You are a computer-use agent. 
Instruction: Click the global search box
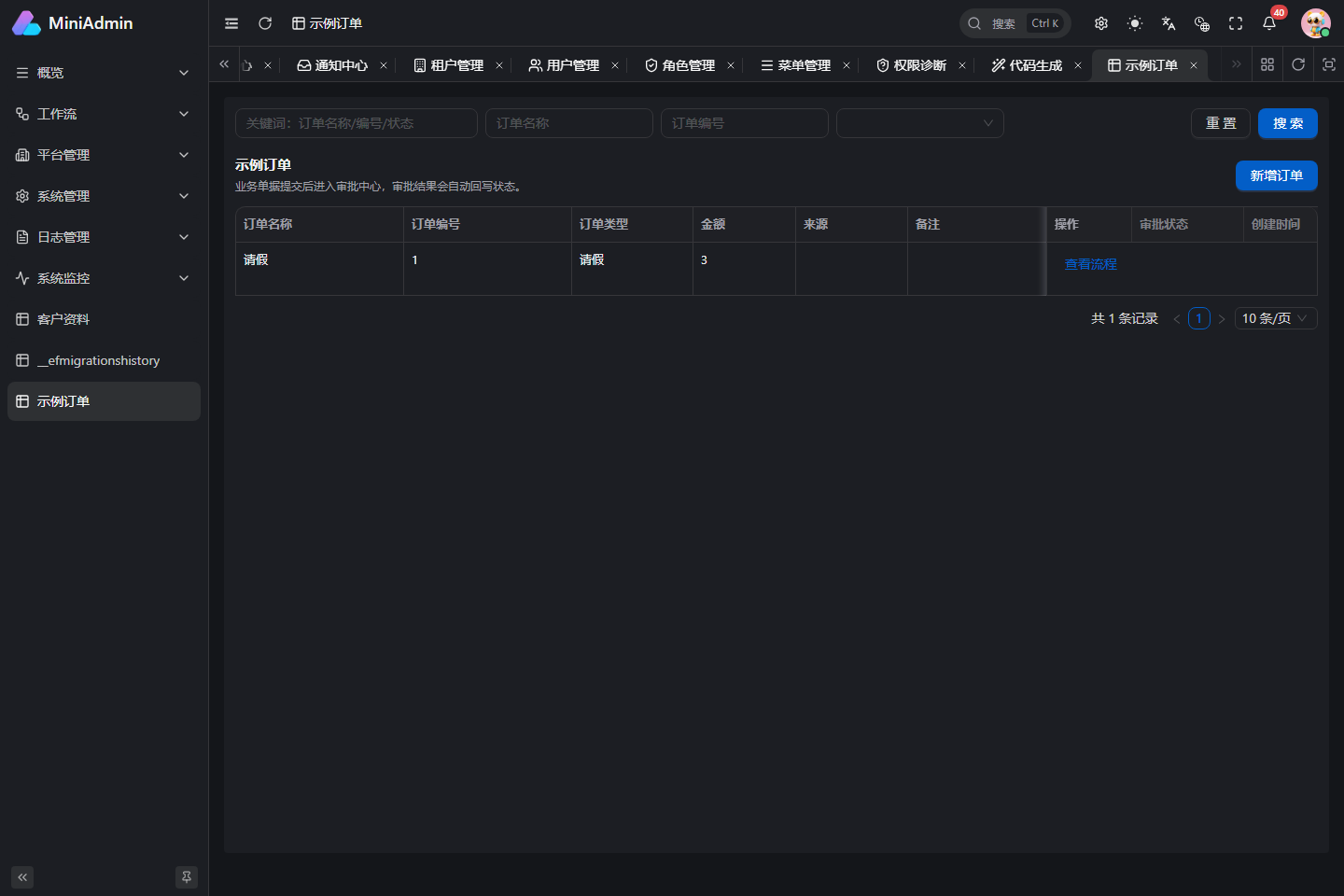[x=1015, y=23]
